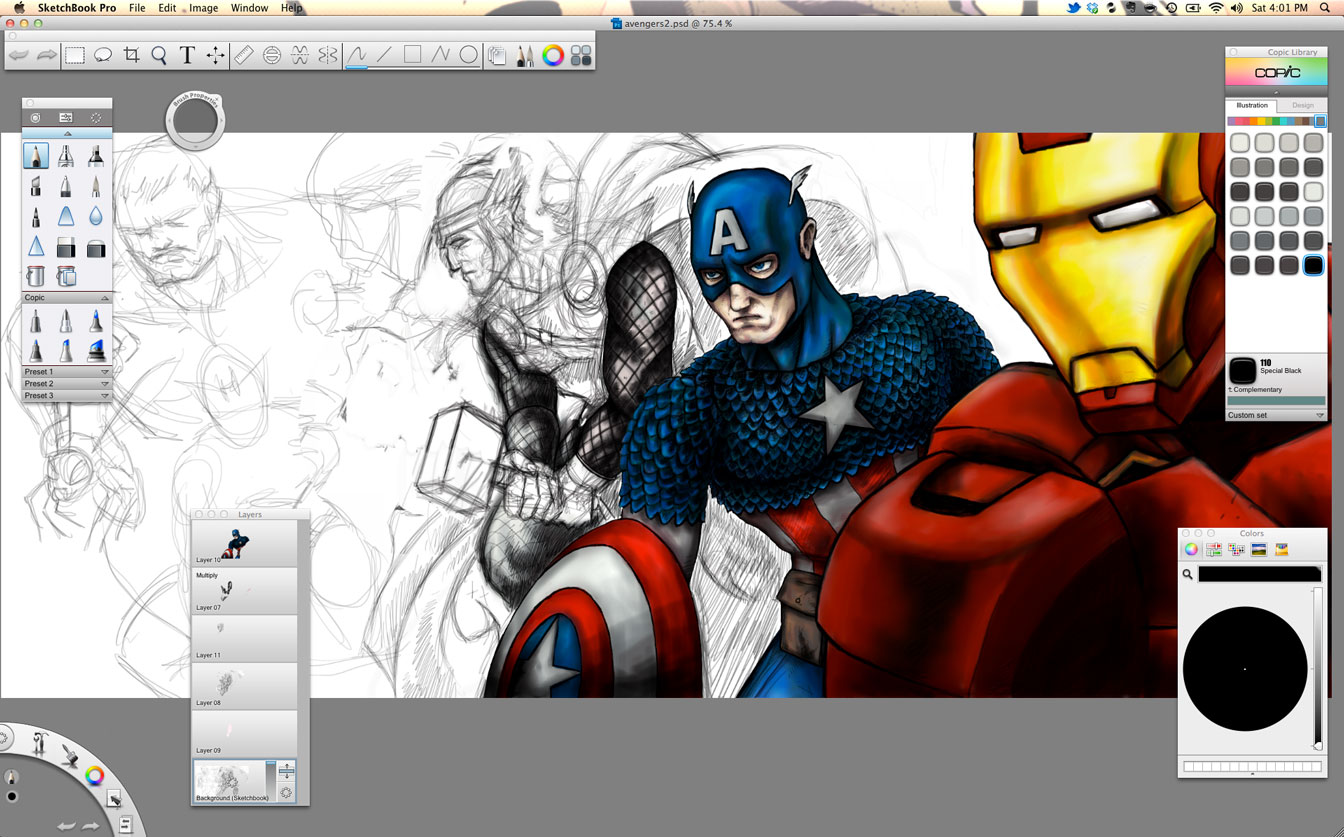The image size is (1344, 837).
Task: Click the Zoom magnifier tool
Action: coord(159,56)
